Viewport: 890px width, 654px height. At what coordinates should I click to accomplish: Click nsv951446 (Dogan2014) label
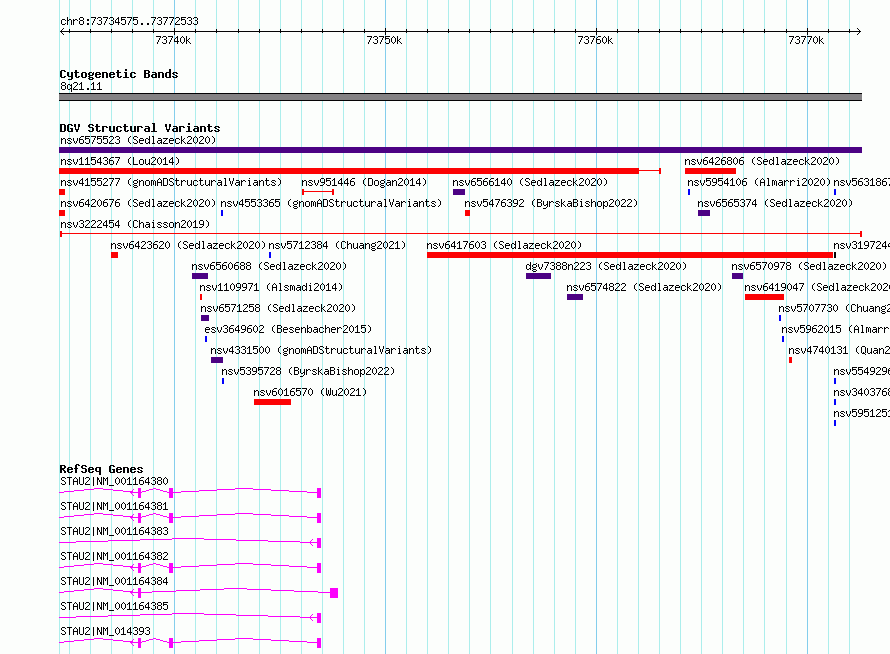364,182
